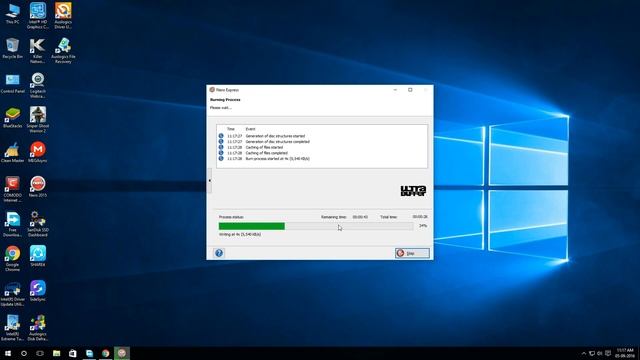This screenshot has height=360, width=640.
Task: Open Nero 2015 desktop shortcut
Action: [38, 187]
